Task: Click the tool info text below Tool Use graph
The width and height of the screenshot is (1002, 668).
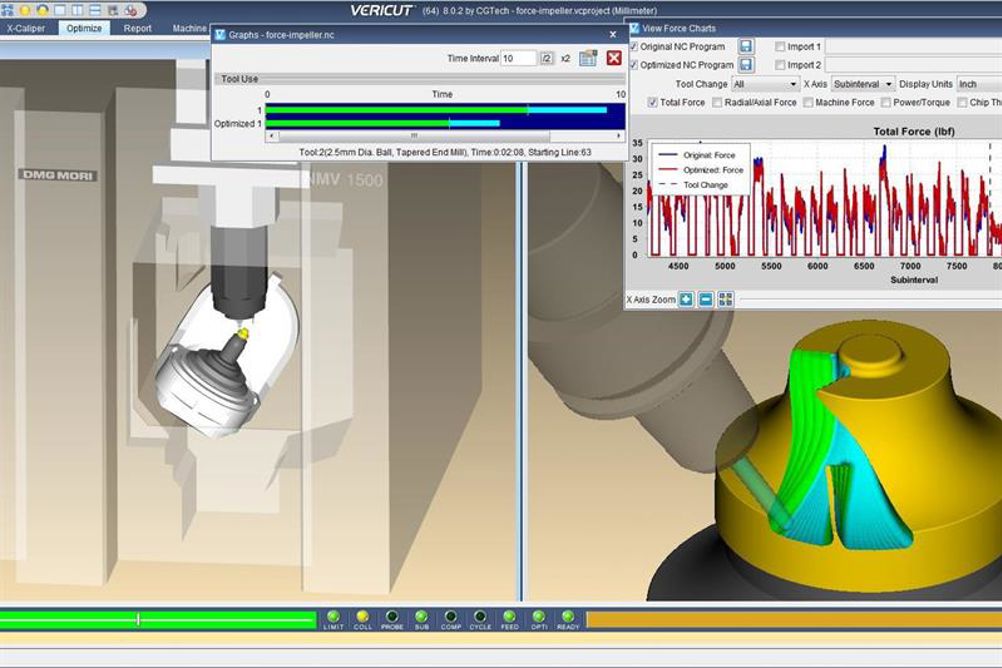Action: [445, 152]
